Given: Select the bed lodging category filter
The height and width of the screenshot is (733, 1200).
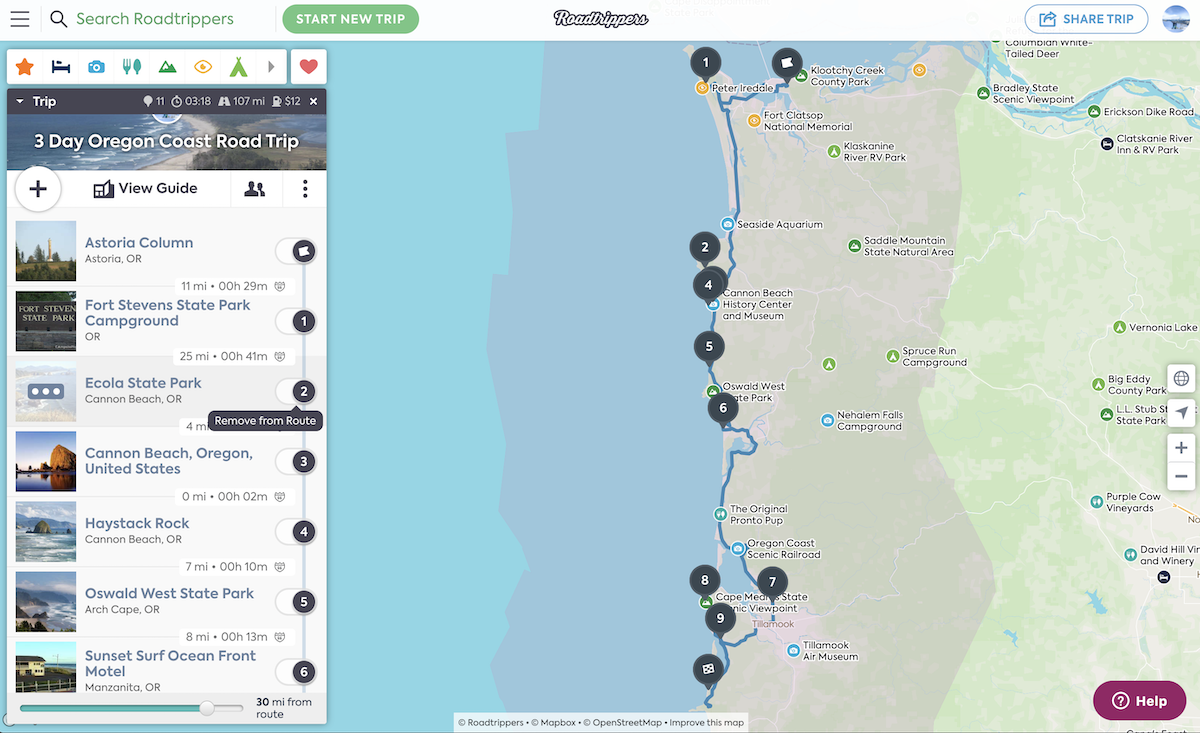Looking at the screenshot, I should (x=61, y=67).
